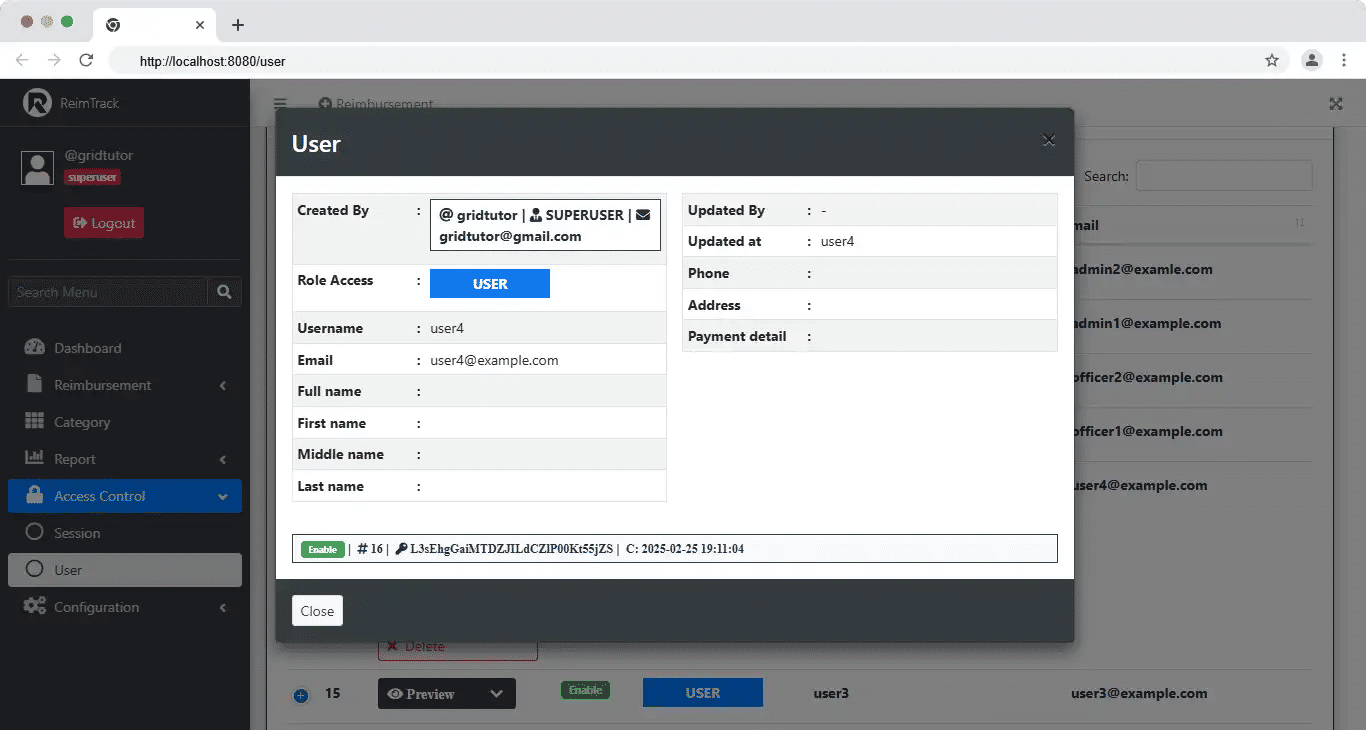The height and width of the screenshot is (730, 1366).
Task: Click the sidebar search magnifier icon
Action: click(224, 292)
